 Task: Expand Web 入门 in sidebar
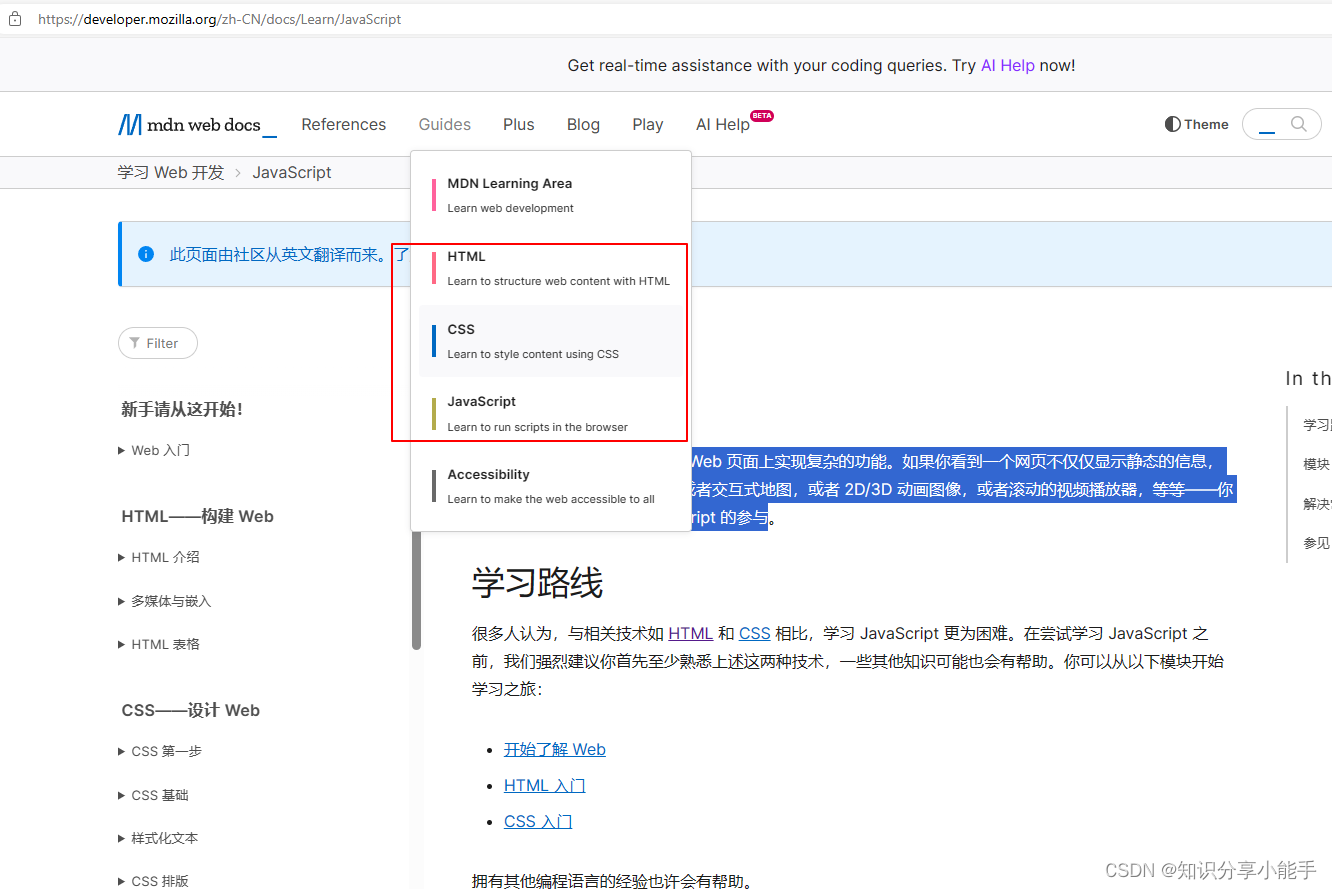coord(154,450)
